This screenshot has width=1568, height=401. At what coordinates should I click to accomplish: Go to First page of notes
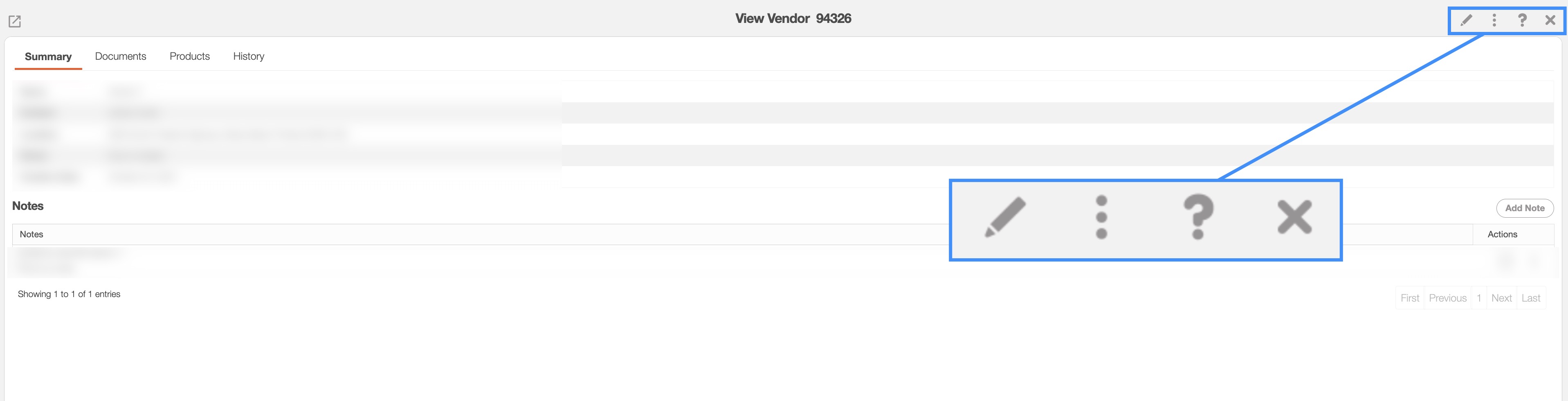[1410, 298]
